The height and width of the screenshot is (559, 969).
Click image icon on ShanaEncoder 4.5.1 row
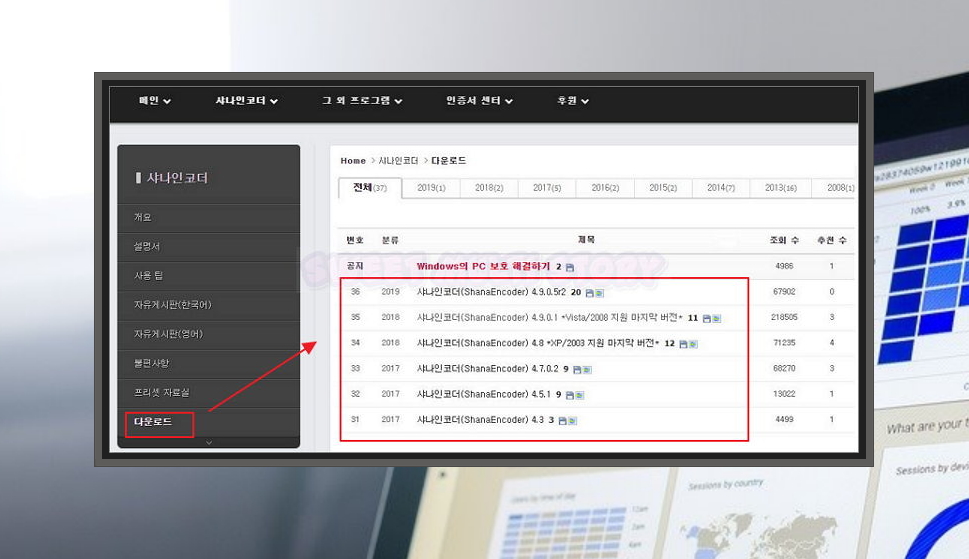coord(579,395)
